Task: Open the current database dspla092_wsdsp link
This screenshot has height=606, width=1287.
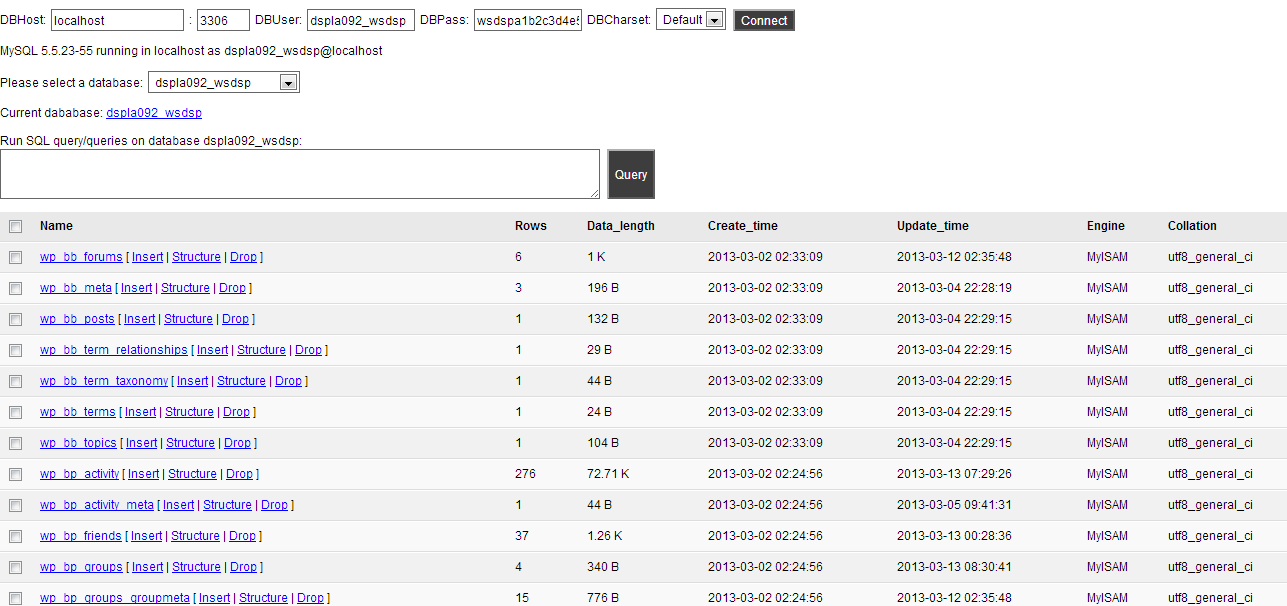Action: click(154, 113)
